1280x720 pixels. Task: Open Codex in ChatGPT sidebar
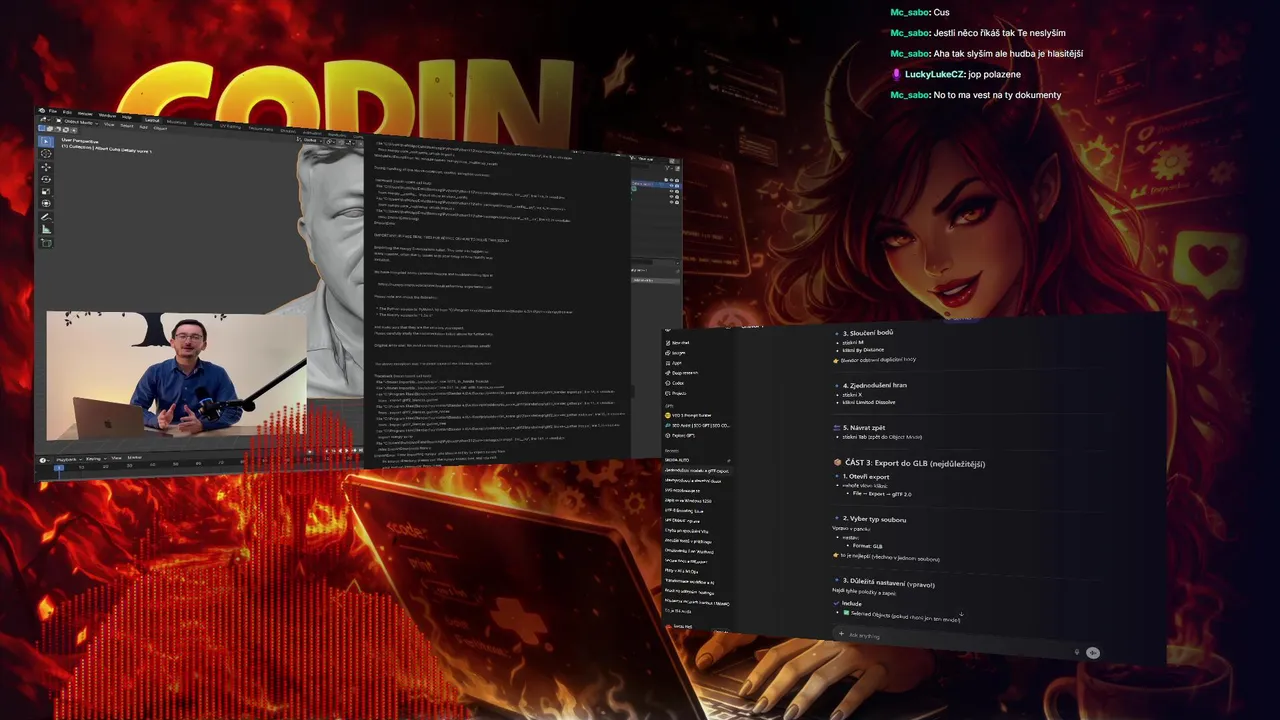coord(676,383)
